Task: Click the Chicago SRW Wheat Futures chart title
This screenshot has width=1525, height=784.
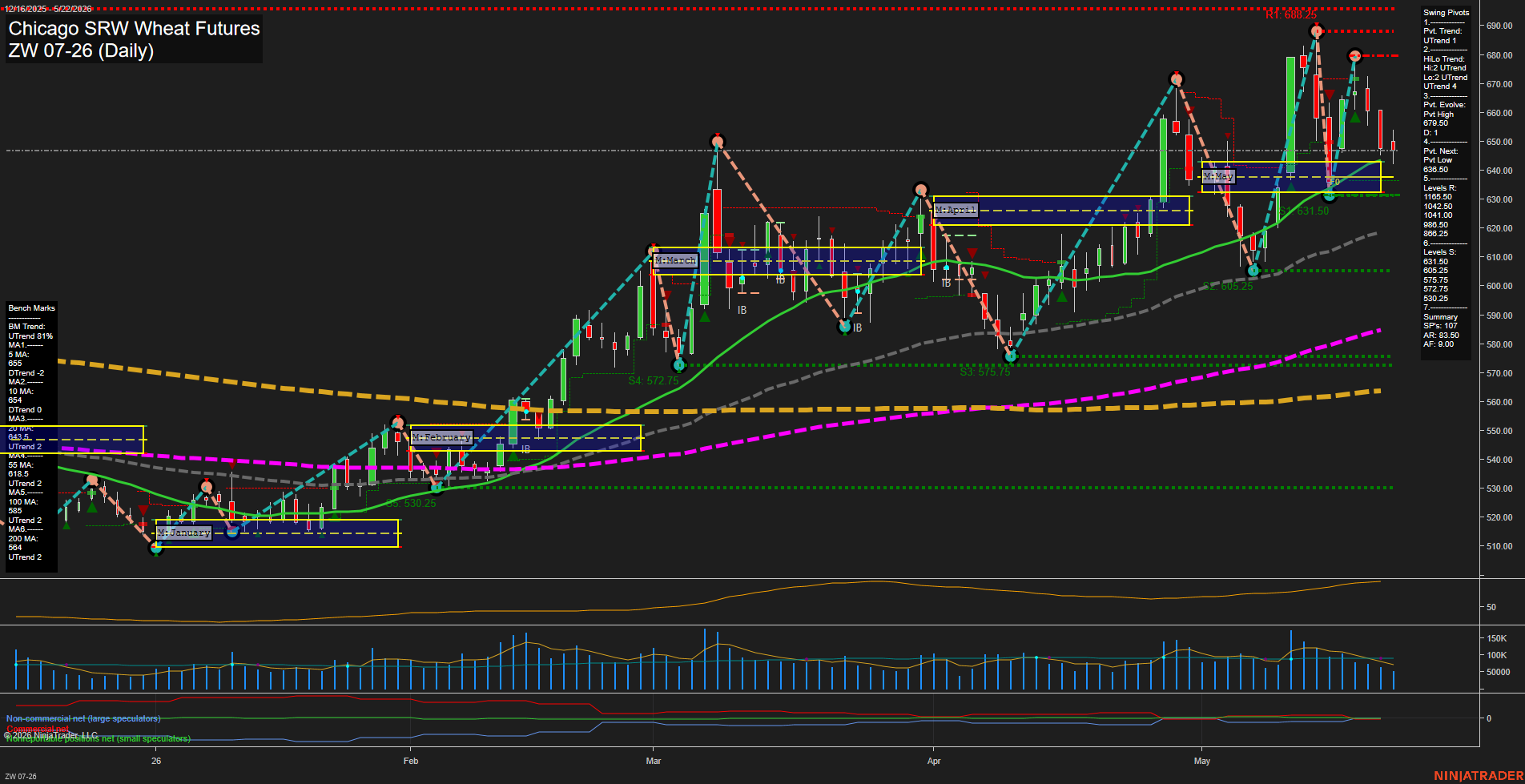Action: pos(134,29)
